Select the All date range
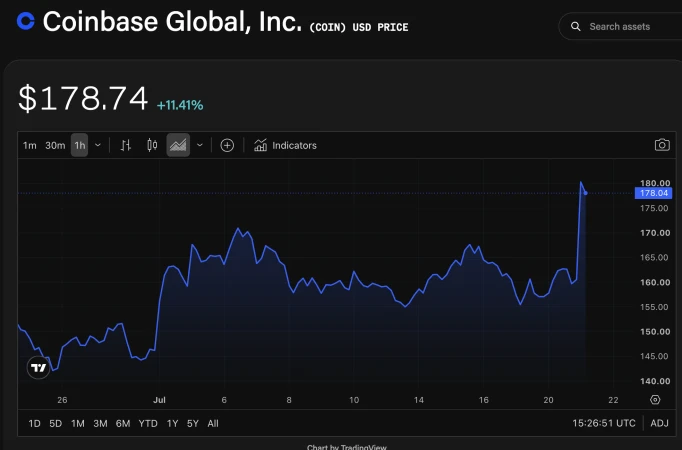The height and width of the screenshot is (450, 682). tap(213, 423)
